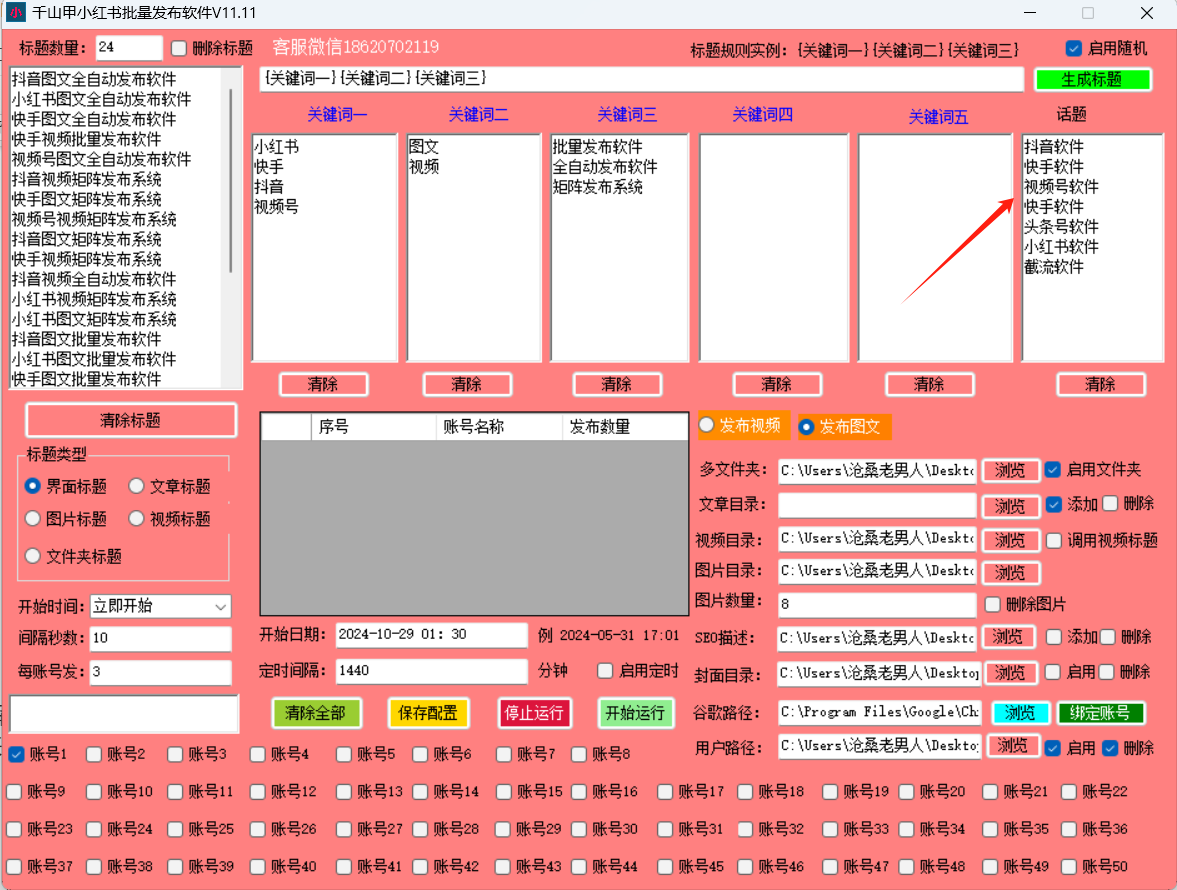Clear the 关键词三 list with 清除
This screenshot has width=1177, height=890.
617,384
